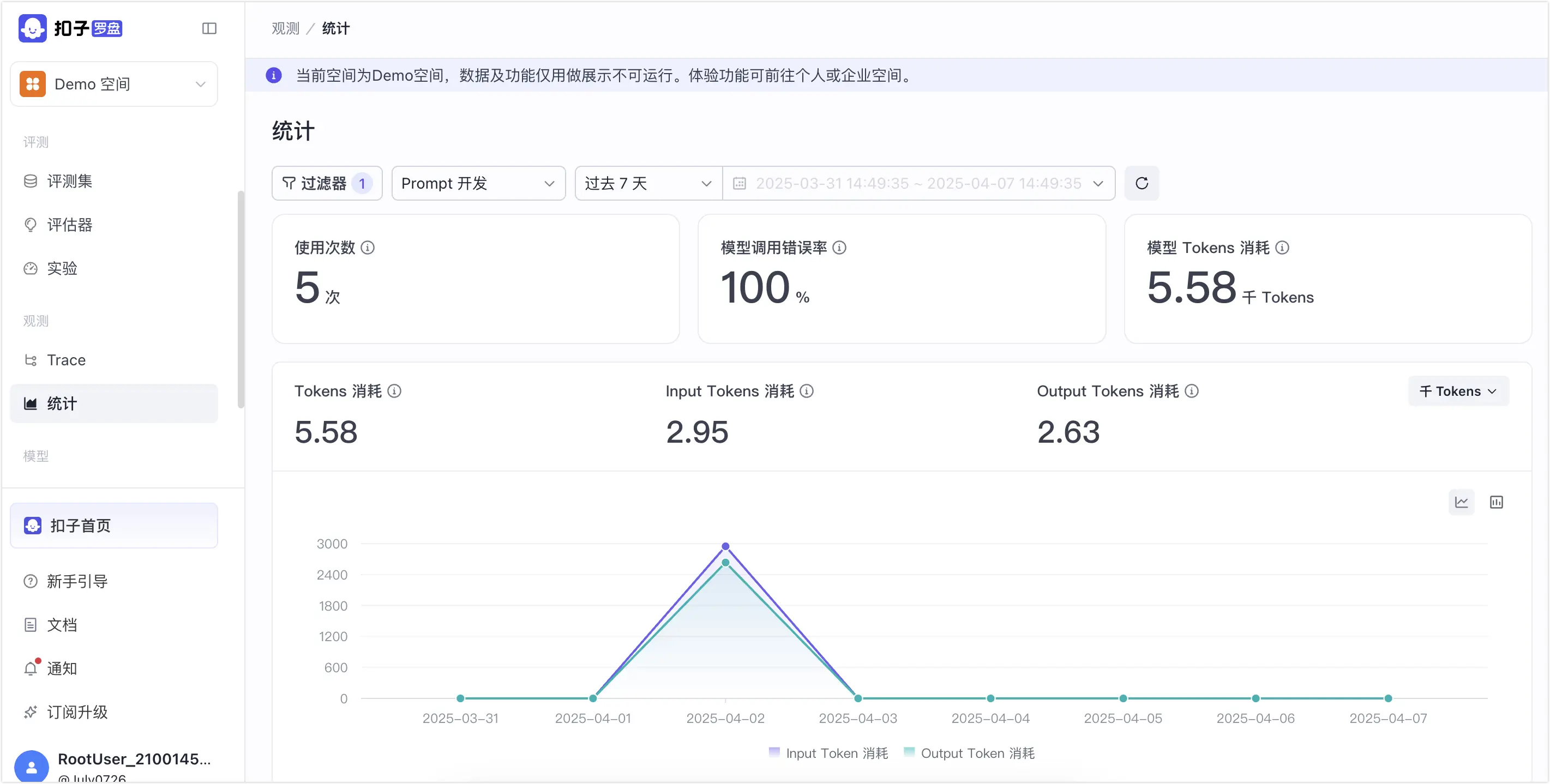
Task: Open the 千 Tokens unit dropdown
Action: [1458, 391]
